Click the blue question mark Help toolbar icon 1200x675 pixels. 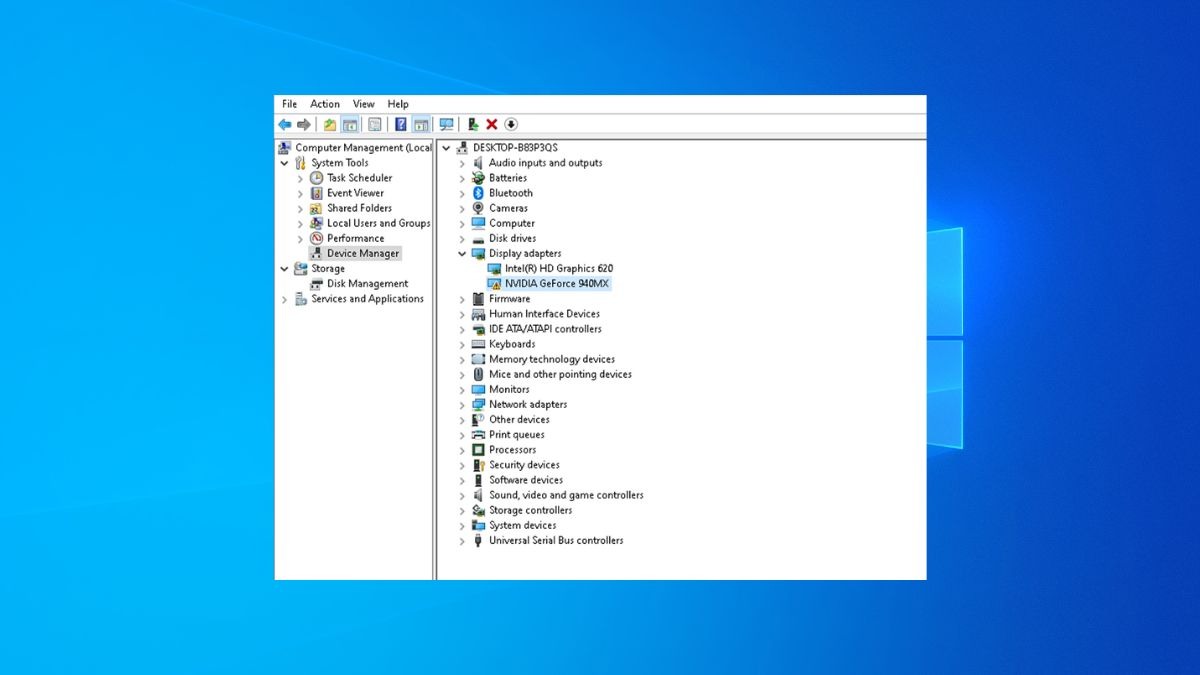(401, 124)
